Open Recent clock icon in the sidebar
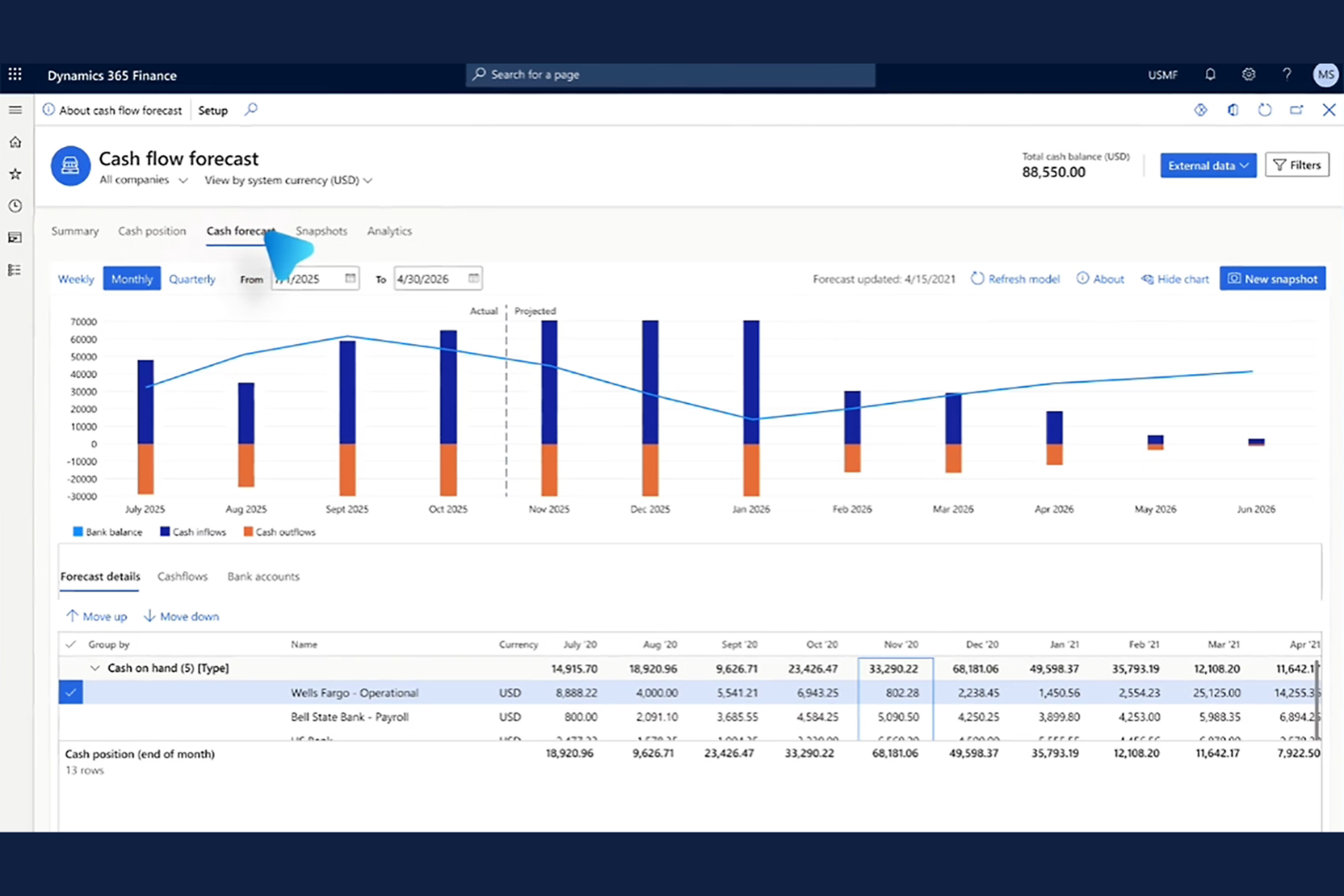Image resolution: width=1344 pixels, height=896 pixels. coord(15,206)
